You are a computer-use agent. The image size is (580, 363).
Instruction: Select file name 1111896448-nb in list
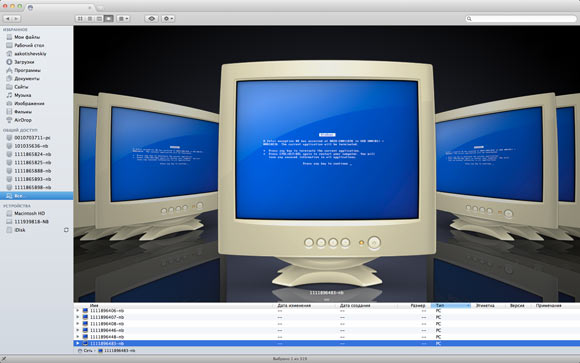(x=107, y=337)
